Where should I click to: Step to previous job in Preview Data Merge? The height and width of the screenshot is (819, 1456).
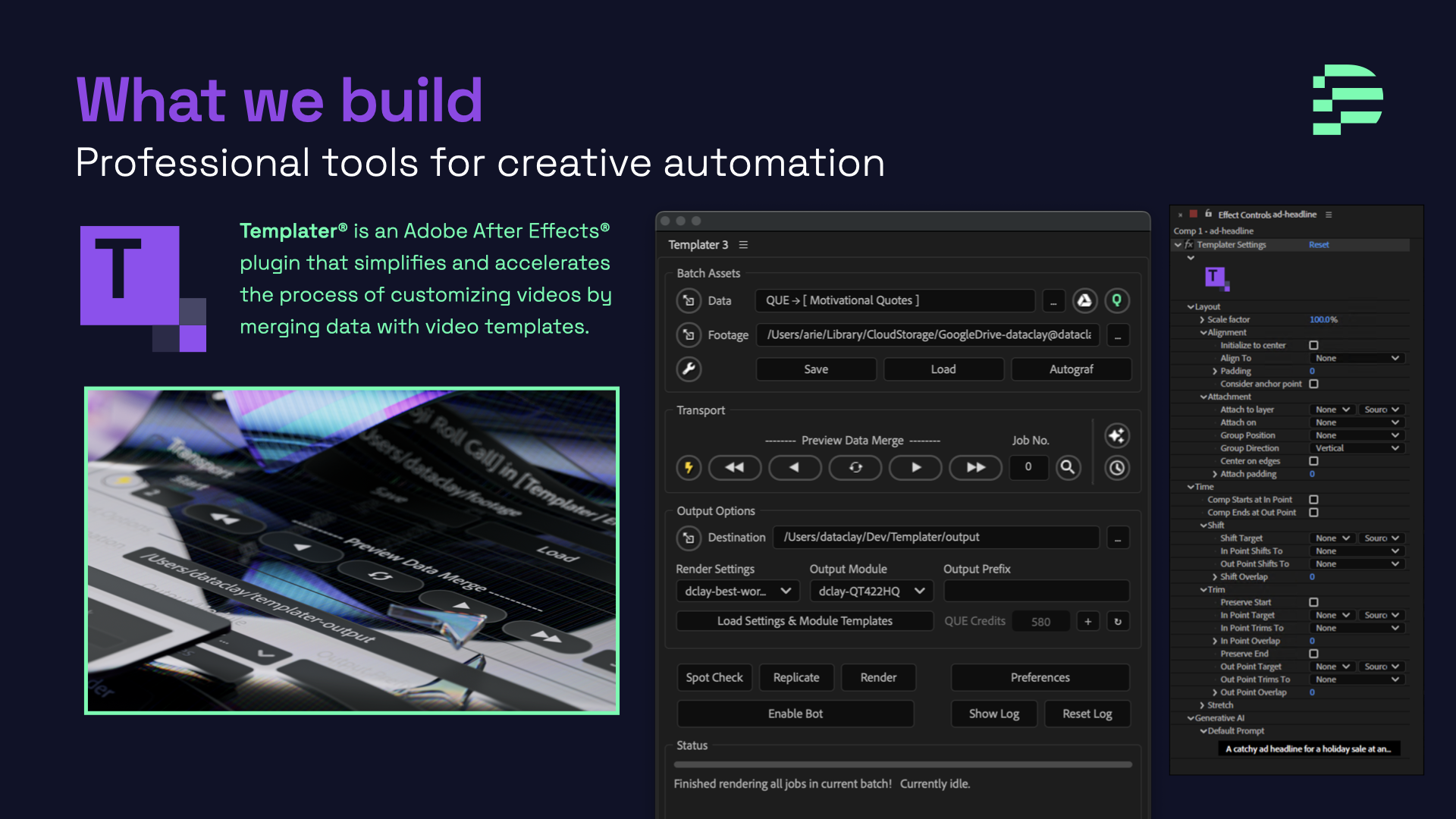click(795, 468)
